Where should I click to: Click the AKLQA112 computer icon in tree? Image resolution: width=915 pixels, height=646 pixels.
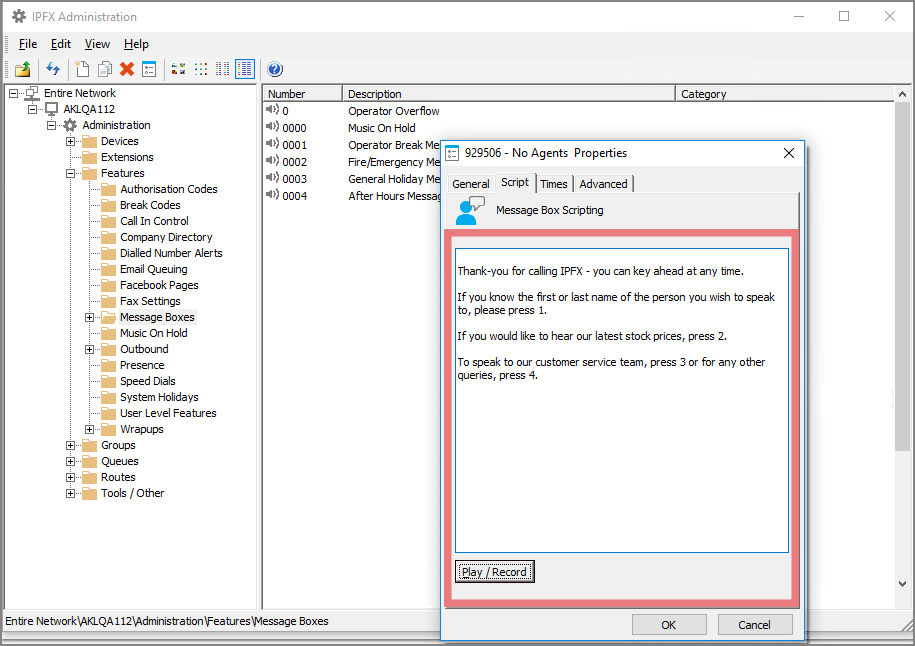51,109
